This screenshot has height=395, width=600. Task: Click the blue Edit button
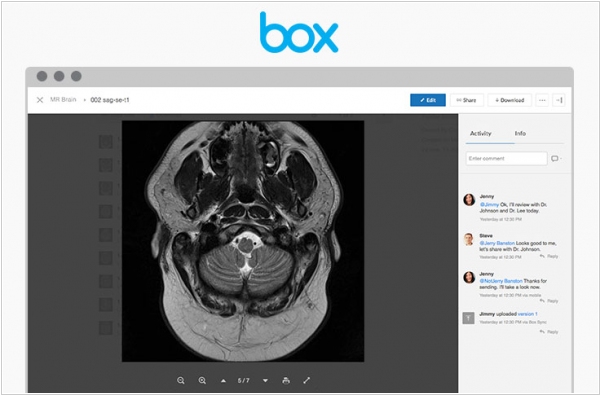[x=428, y=100]
